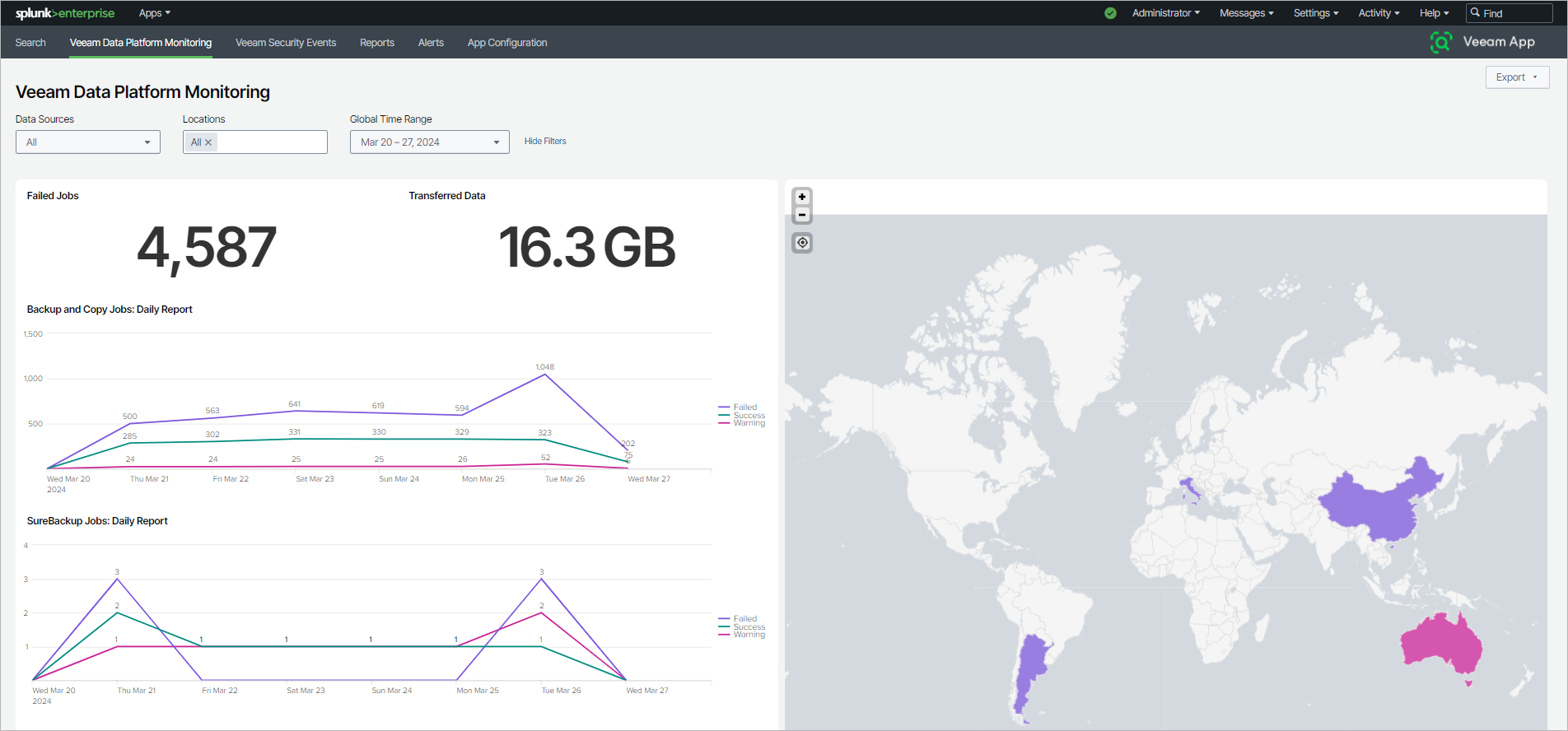Click into the Locations input field
Image resolution: width=1568 pixels, height=731 pixels.
click(271, 142)
